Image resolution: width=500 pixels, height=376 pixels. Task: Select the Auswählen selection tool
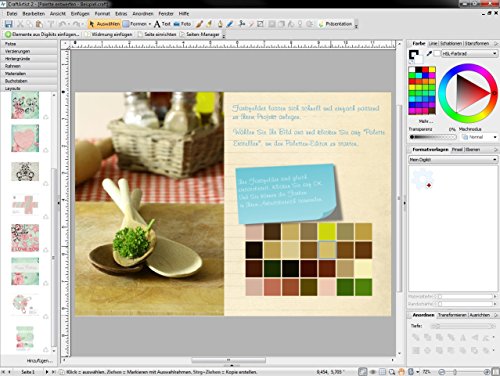click(104, 24)
